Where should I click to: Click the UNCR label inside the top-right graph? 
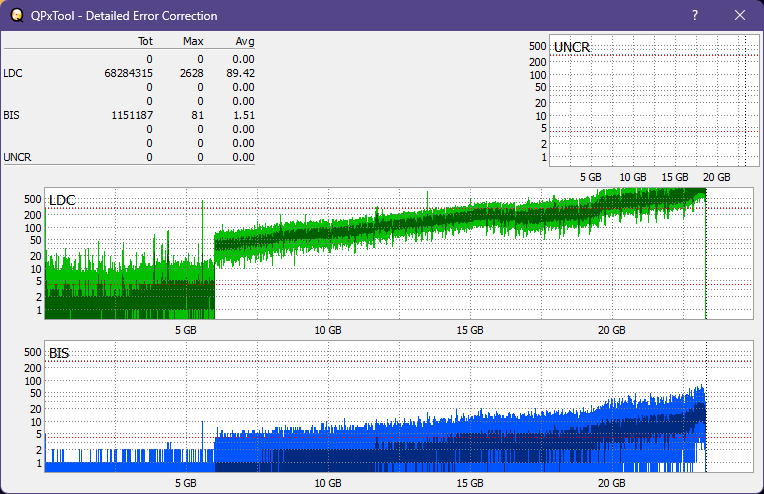pyautogui.click(x=571, y=48)
